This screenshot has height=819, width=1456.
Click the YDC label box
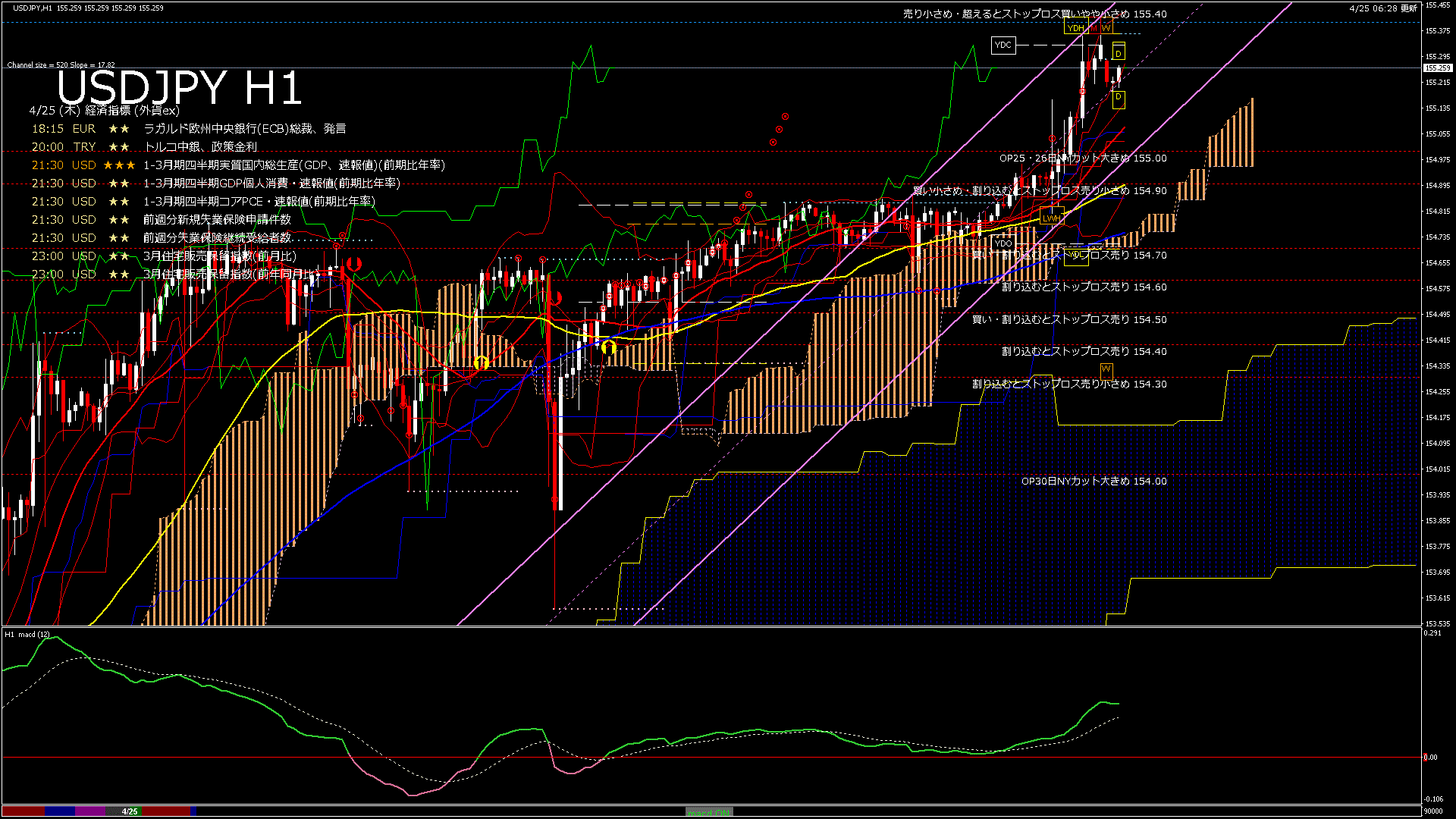point(1003,45)
